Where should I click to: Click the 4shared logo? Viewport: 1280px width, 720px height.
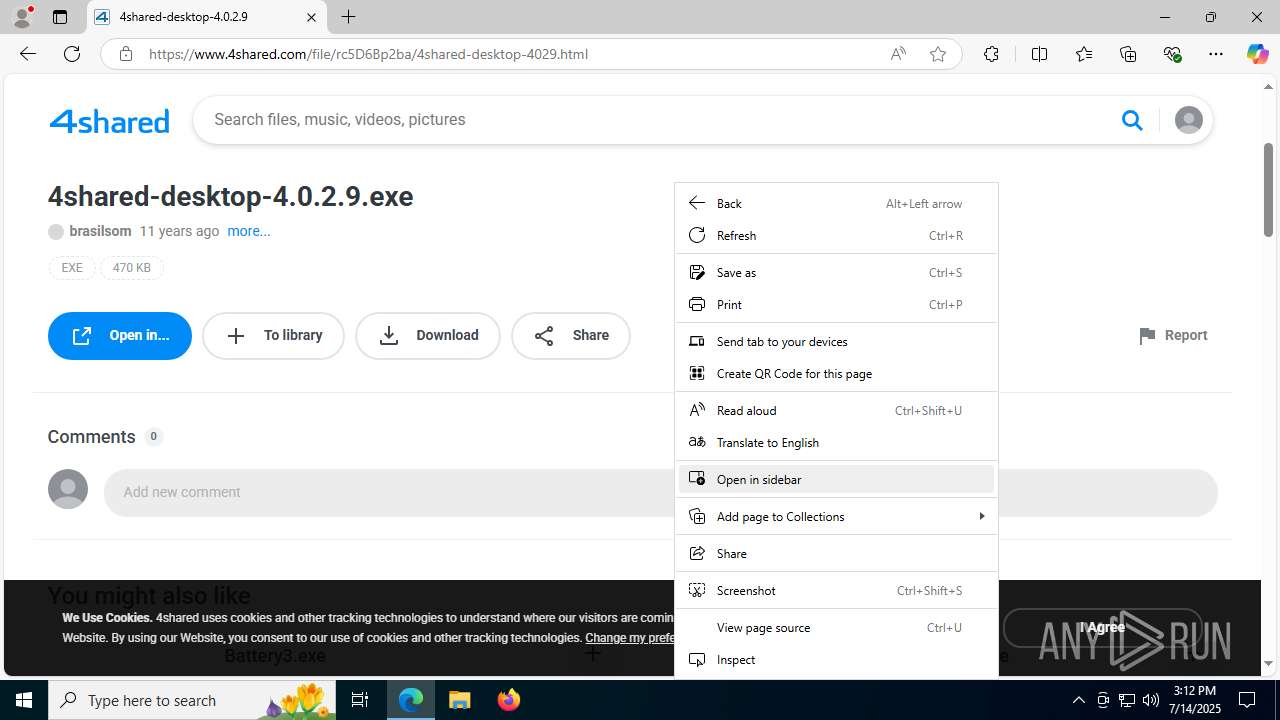[x=109, y=121]
